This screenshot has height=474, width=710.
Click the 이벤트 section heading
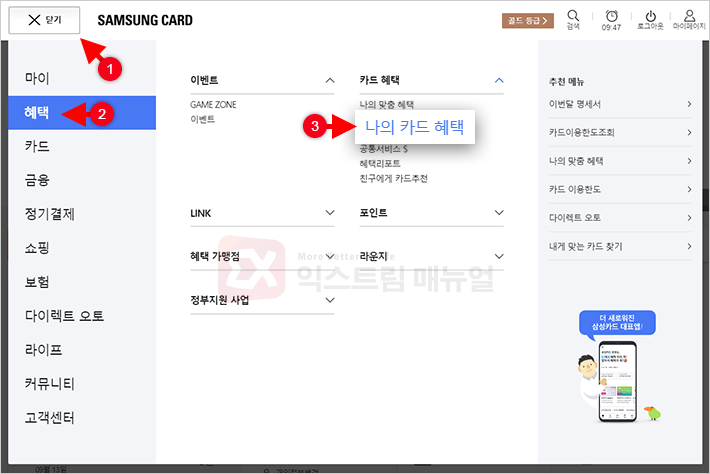click(x=204, y=80)
